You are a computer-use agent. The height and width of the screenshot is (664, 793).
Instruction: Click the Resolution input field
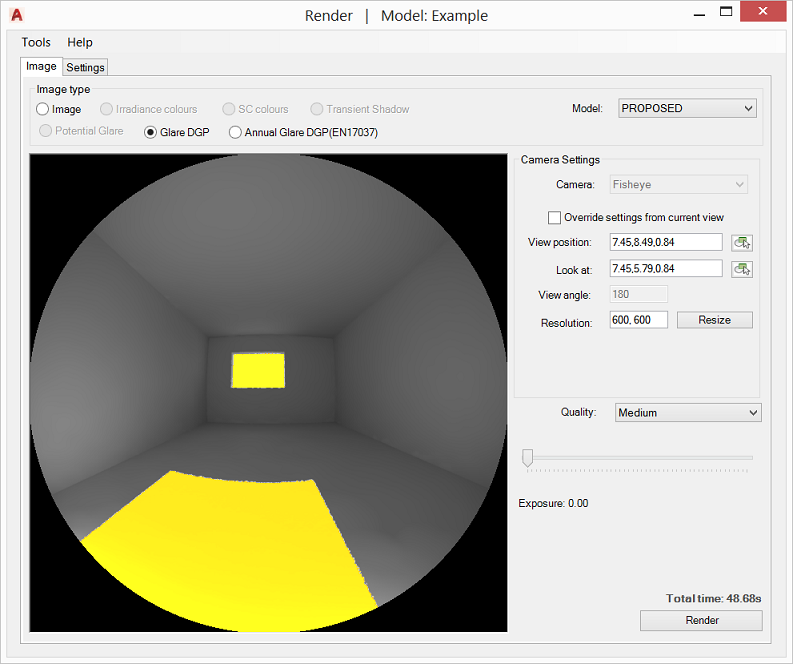pyautogui.click(x=638, y=321)
